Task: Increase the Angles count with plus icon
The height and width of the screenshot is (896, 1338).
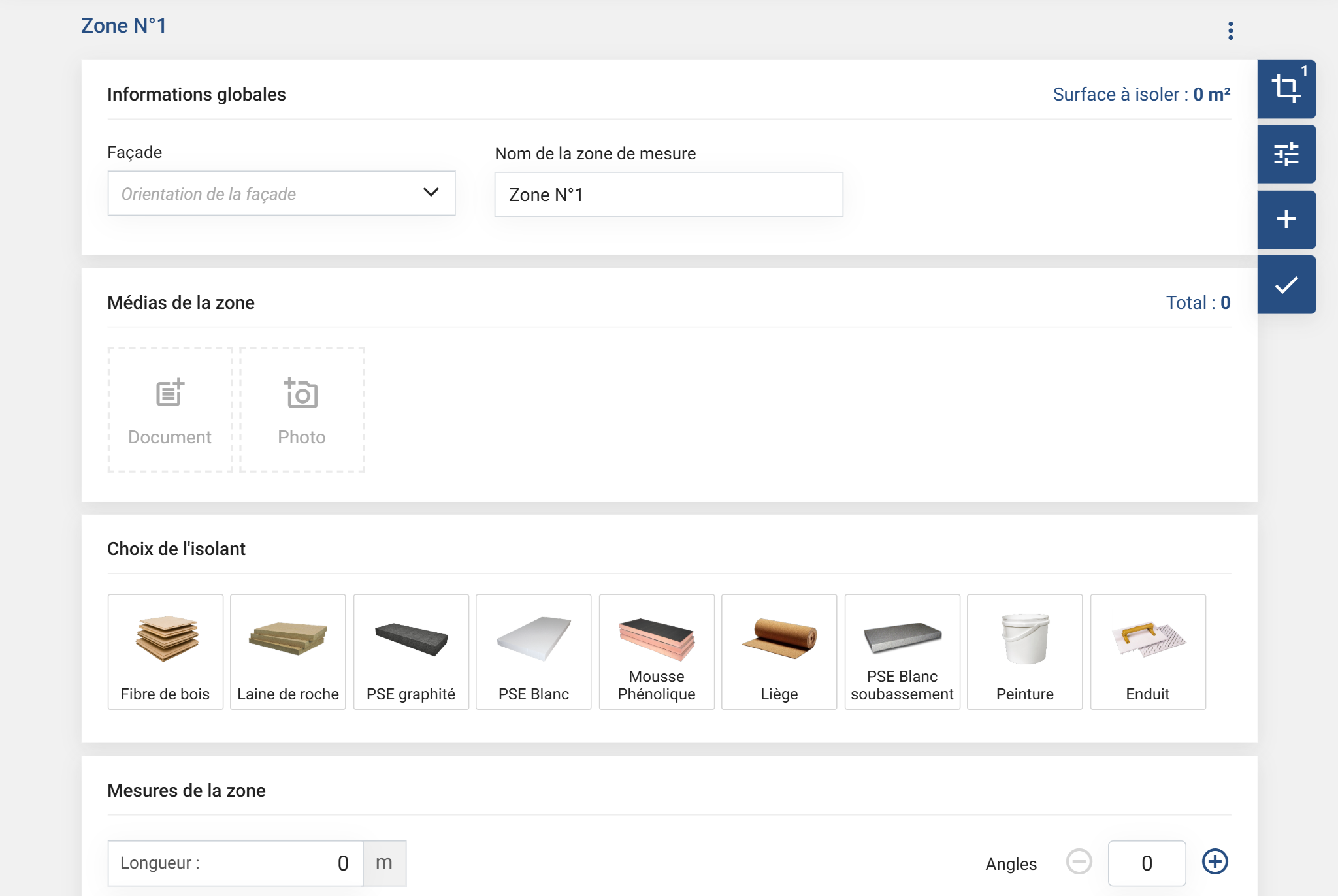Action: tap(1215, 861)
